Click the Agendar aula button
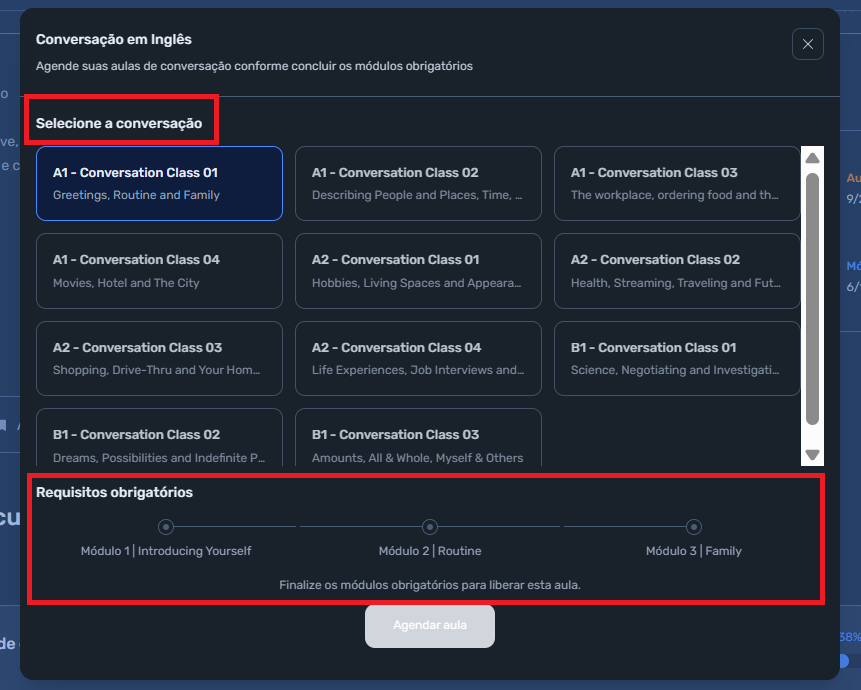861x690 pixels. tap(430, 626)
